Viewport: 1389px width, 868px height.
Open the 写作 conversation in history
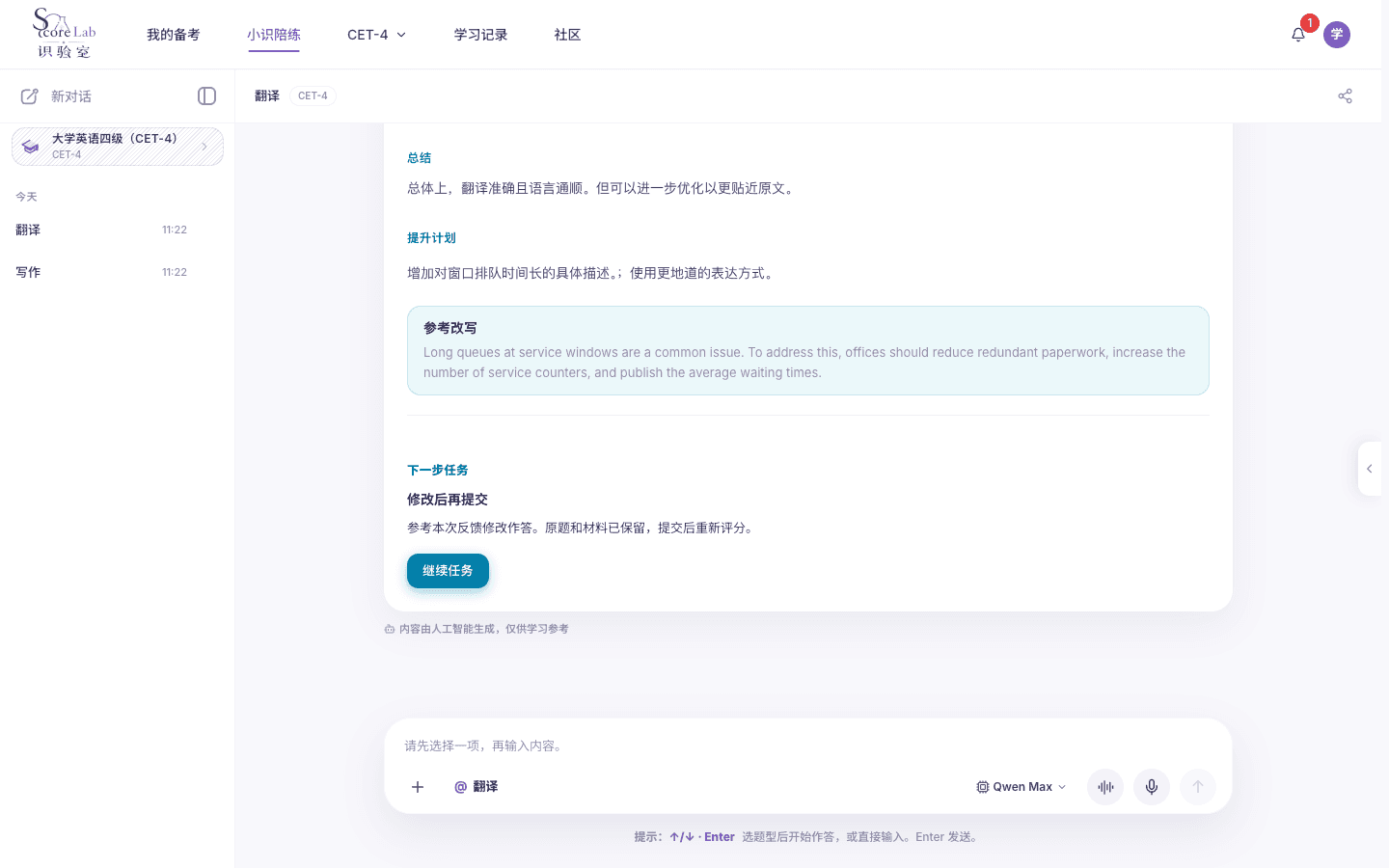click(x=118, y=272)
